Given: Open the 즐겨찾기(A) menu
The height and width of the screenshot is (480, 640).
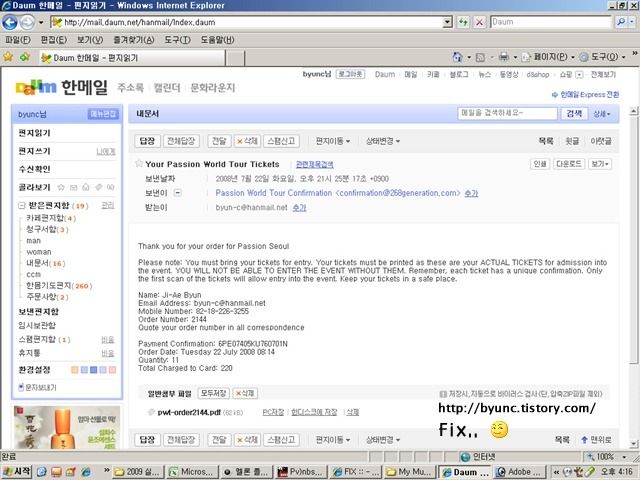Looking at the screenshot, I should pyautogui.click(x=134, y=40).
